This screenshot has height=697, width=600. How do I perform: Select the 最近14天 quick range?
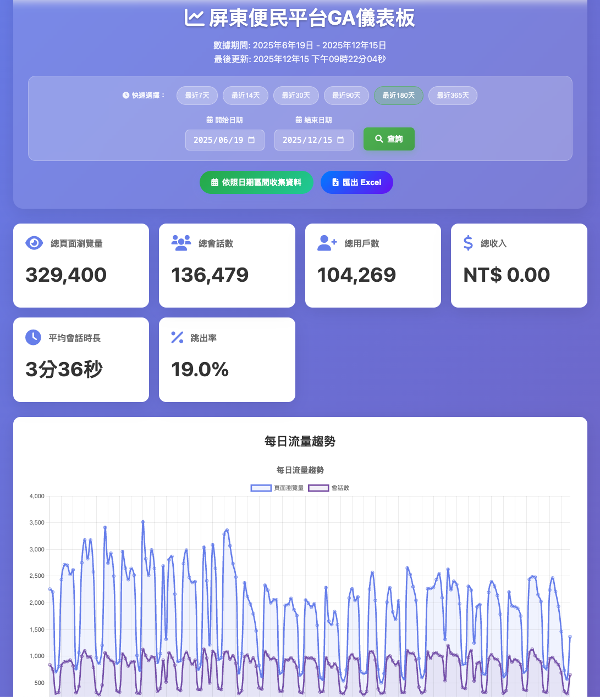point(246,95)
